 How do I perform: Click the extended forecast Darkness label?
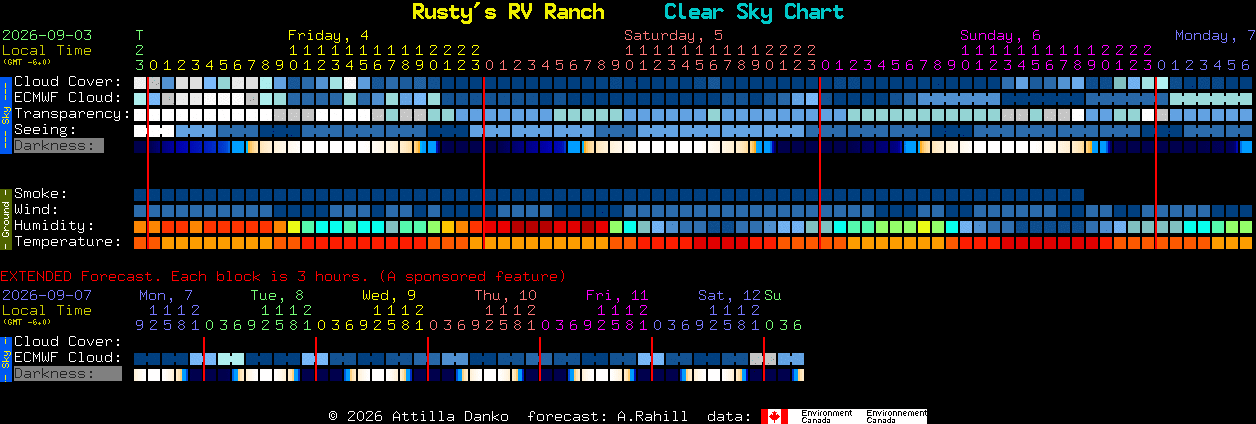pyautogui.click(x=67, y=374)
